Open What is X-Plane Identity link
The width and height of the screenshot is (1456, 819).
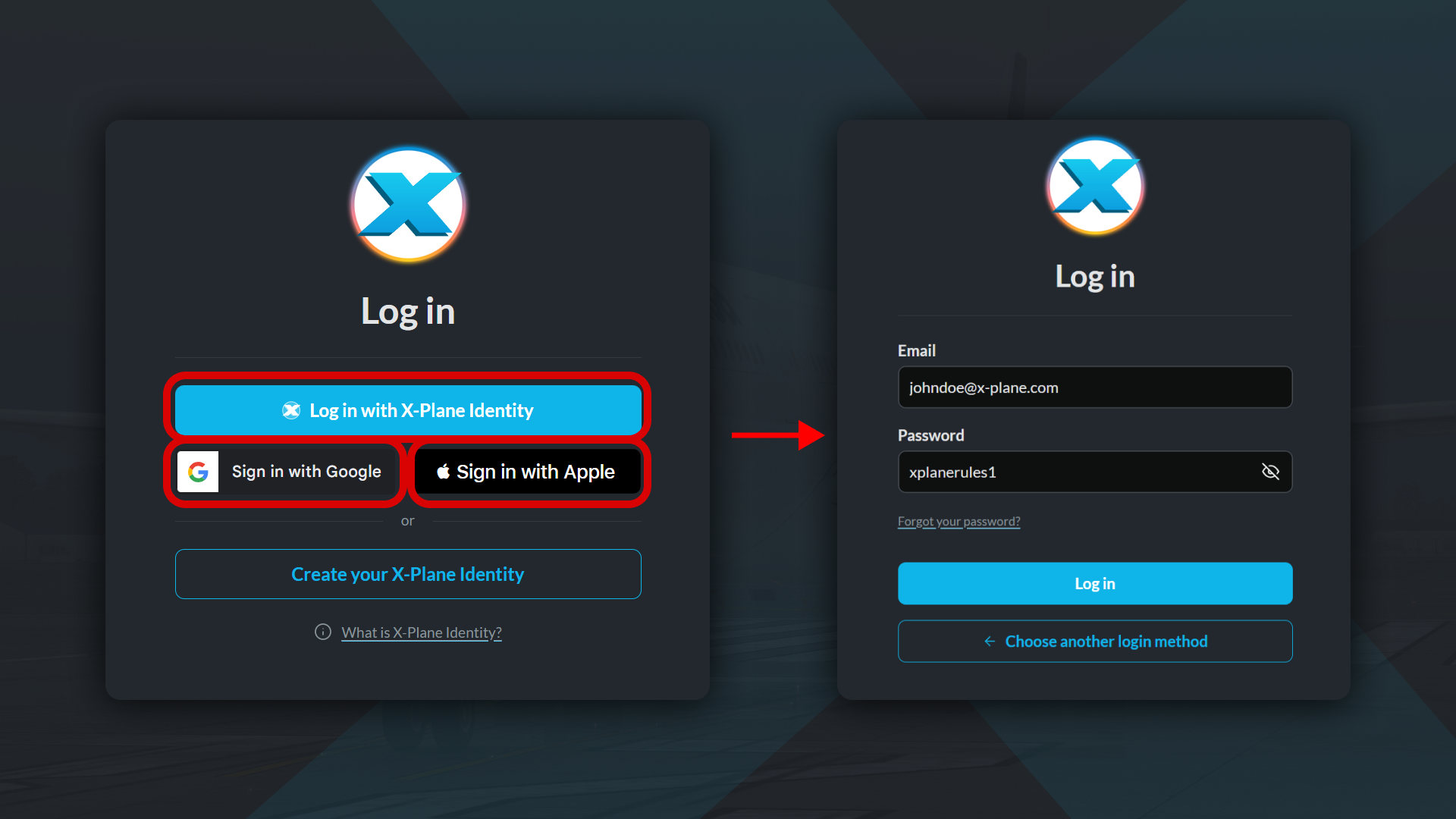click(422, 632)
